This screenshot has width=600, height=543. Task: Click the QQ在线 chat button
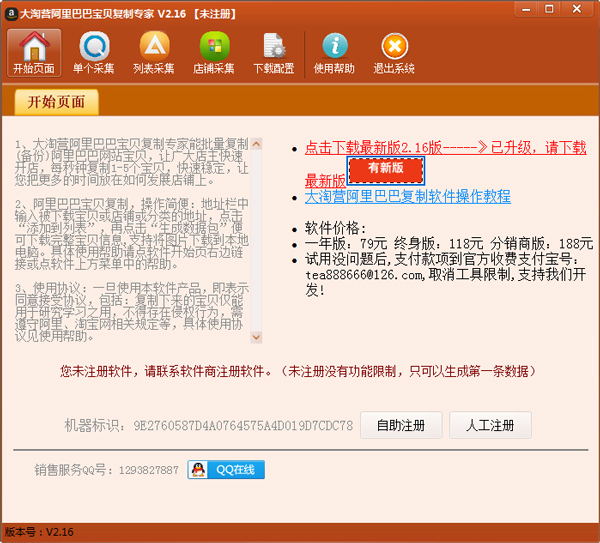(226, 470)
